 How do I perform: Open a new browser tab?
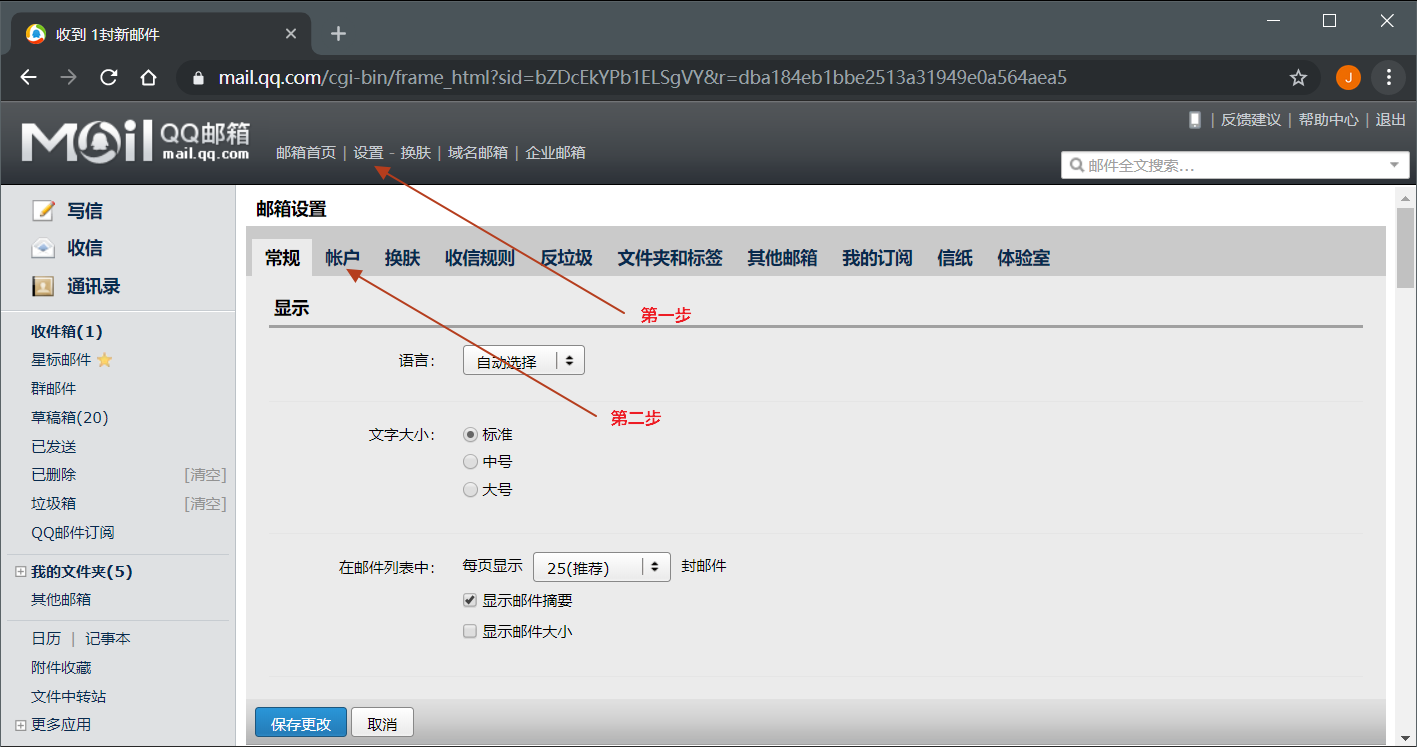point(338,34)
